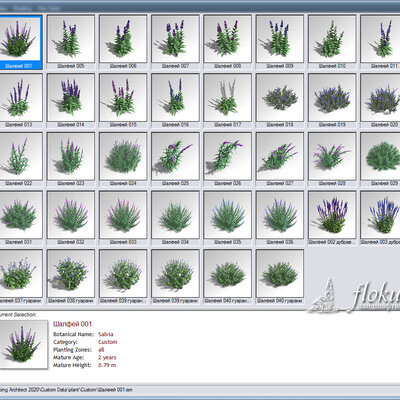
Task: Pick the Шалфей 033 plant thumbnail
Action: (x=123, y=215)
